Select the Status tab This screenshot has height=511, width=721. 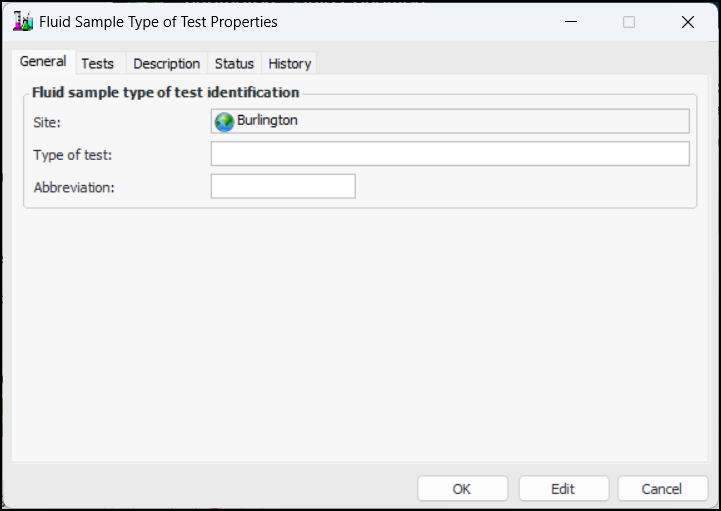234,63
